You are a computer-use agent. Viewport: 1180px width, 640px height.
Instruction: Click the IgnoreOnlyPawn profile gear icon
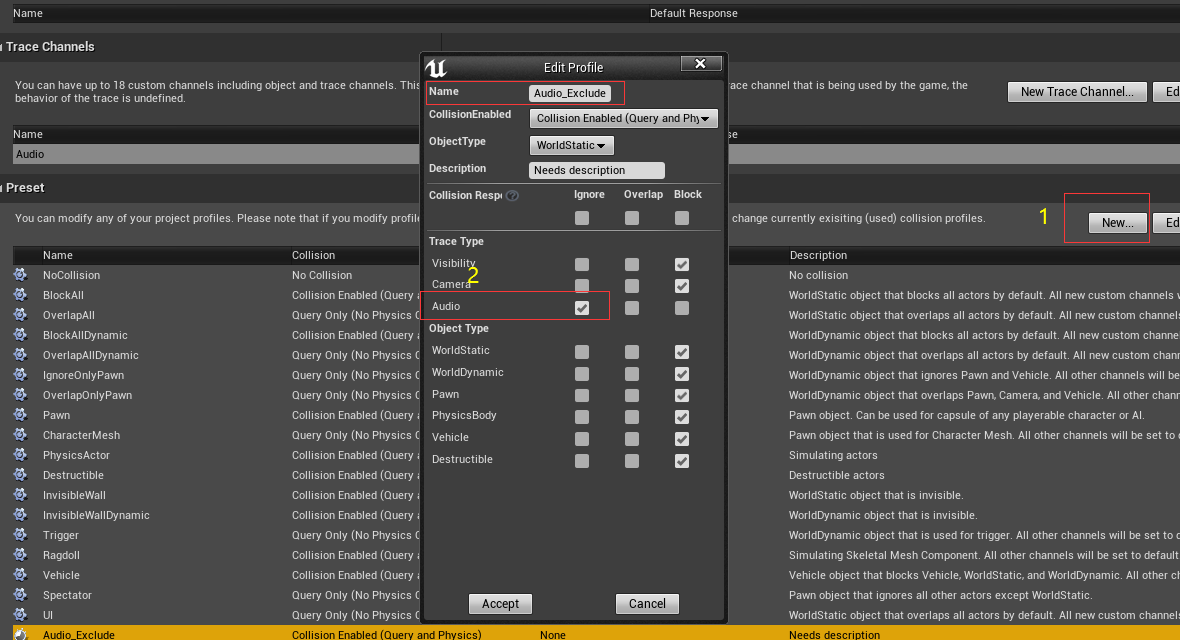coord(20,375)
